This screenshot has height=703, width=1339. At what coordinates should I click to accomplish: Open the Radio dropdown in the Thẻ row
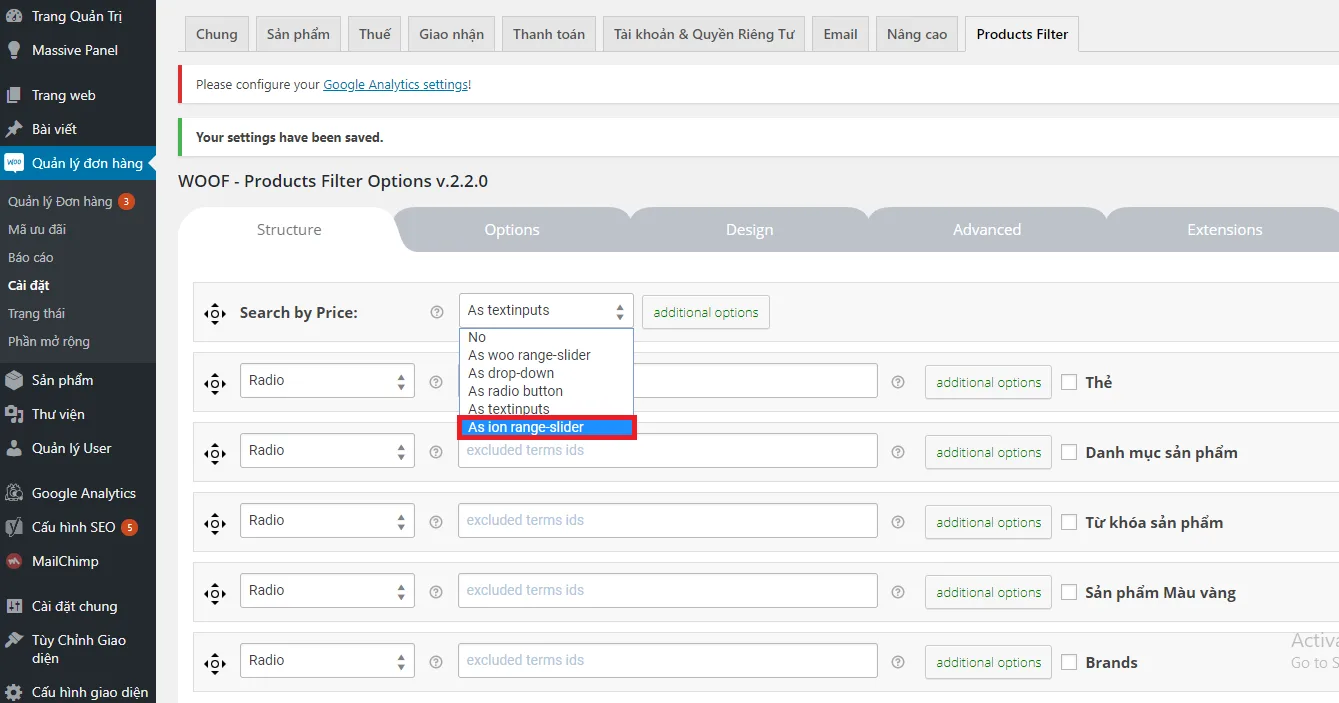click(x=327, y=380)
